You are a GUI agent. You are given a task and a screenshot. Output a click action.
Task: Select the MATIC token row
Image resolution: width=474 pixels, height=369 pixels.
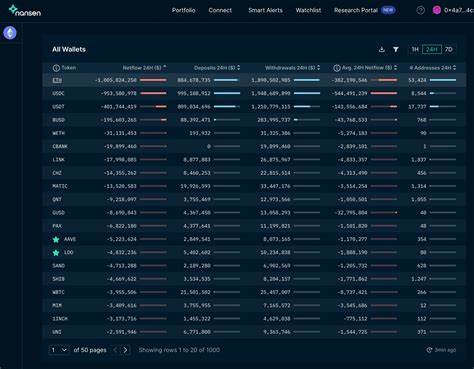254,186
